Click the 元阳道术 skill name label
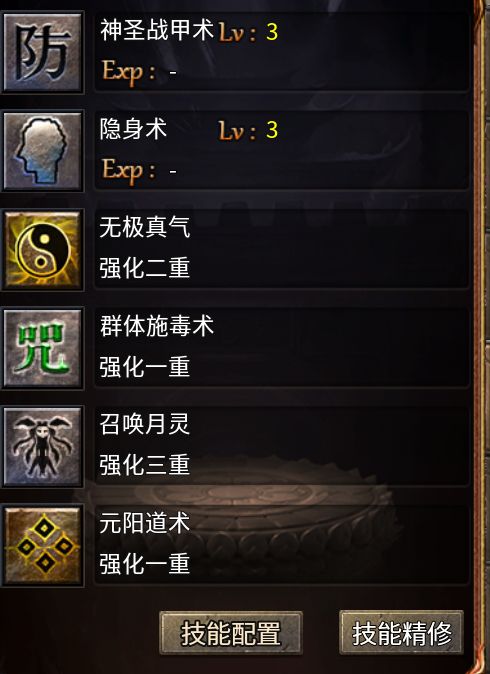The image size is (490, 674). click(144, 524)
